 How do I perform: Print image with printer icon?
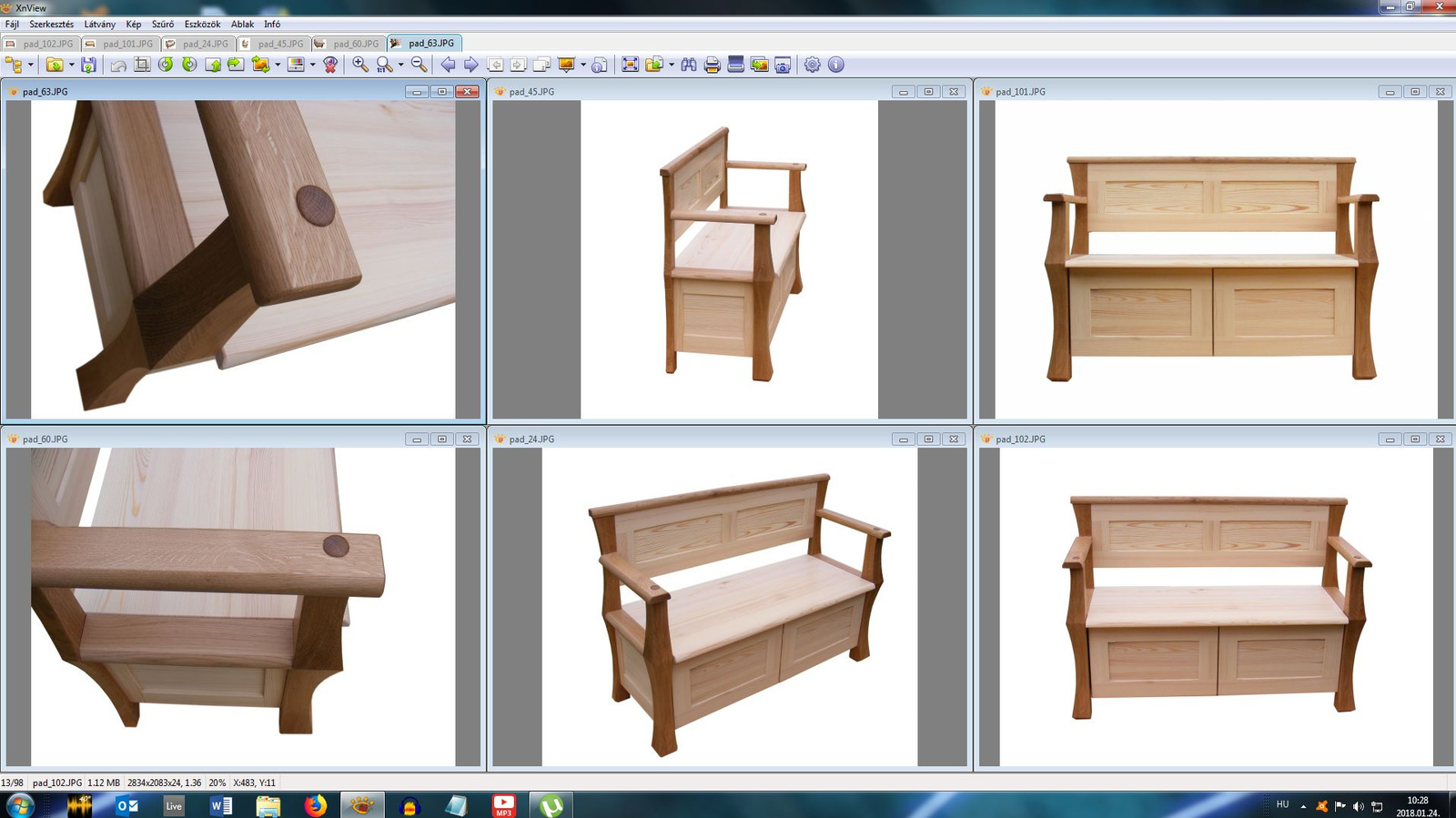point(713,65)
